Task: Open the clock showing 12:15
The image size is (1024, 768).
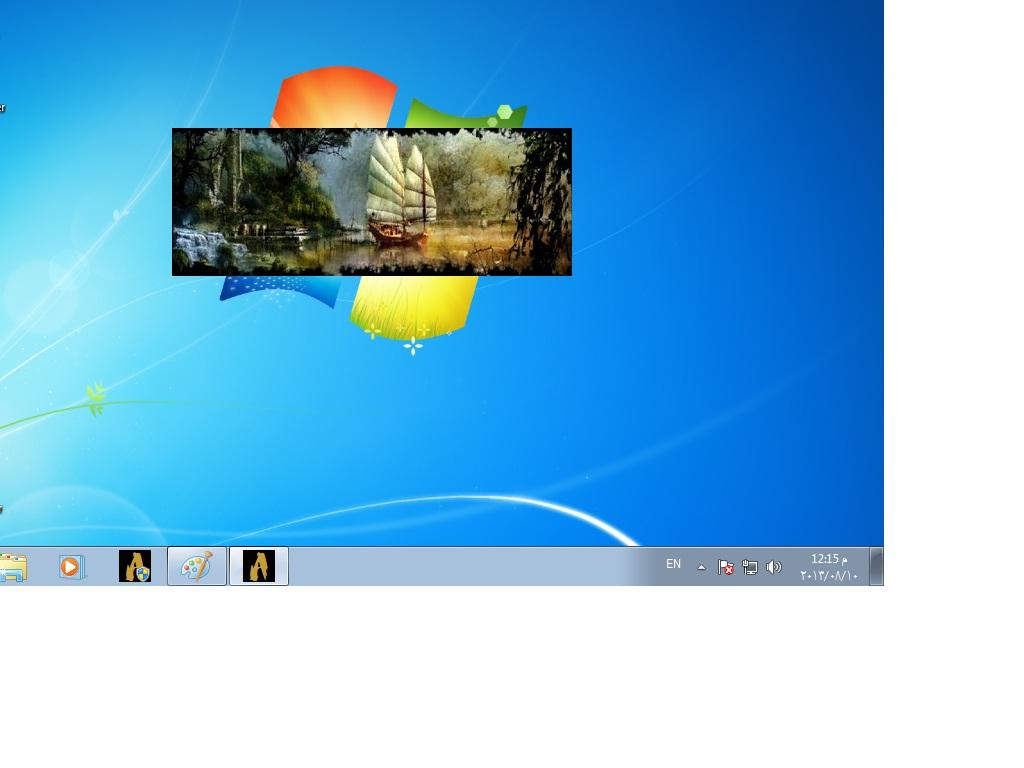Action: (x=829, y=559)
